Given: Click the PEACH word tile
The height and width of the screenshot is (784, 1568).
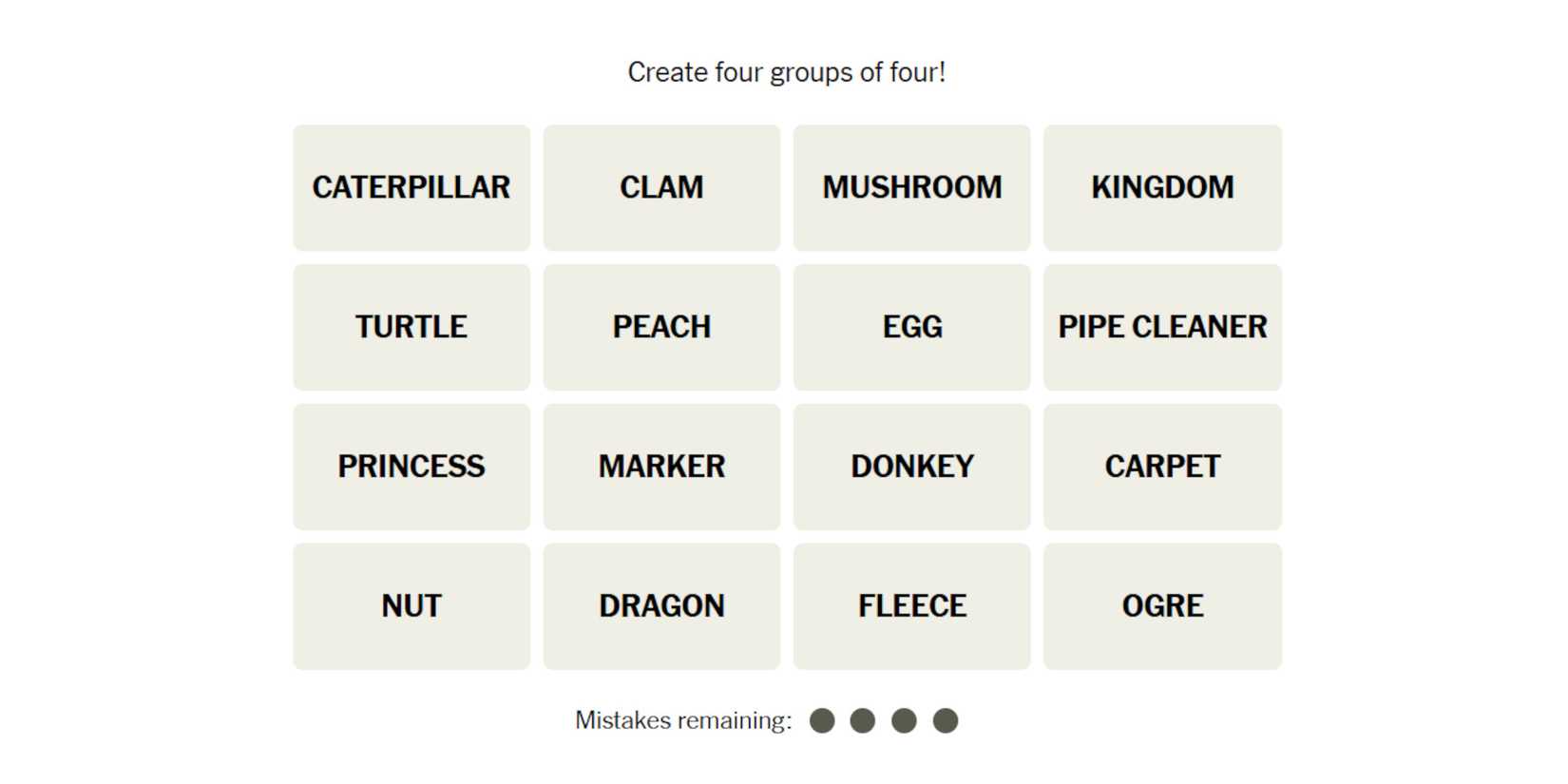Looking at the screenshot, I should click(661, 327).
